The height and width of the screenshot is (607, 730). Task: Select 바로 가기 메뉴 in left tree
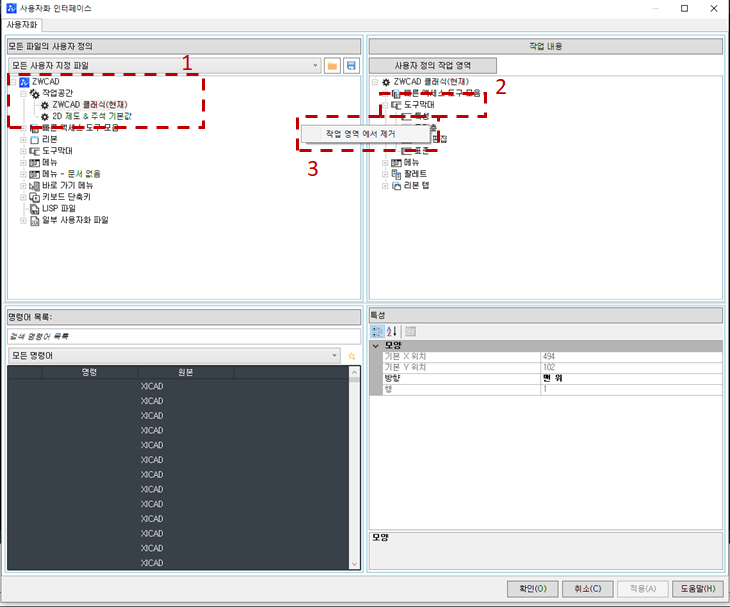click(x=68, y=186)
